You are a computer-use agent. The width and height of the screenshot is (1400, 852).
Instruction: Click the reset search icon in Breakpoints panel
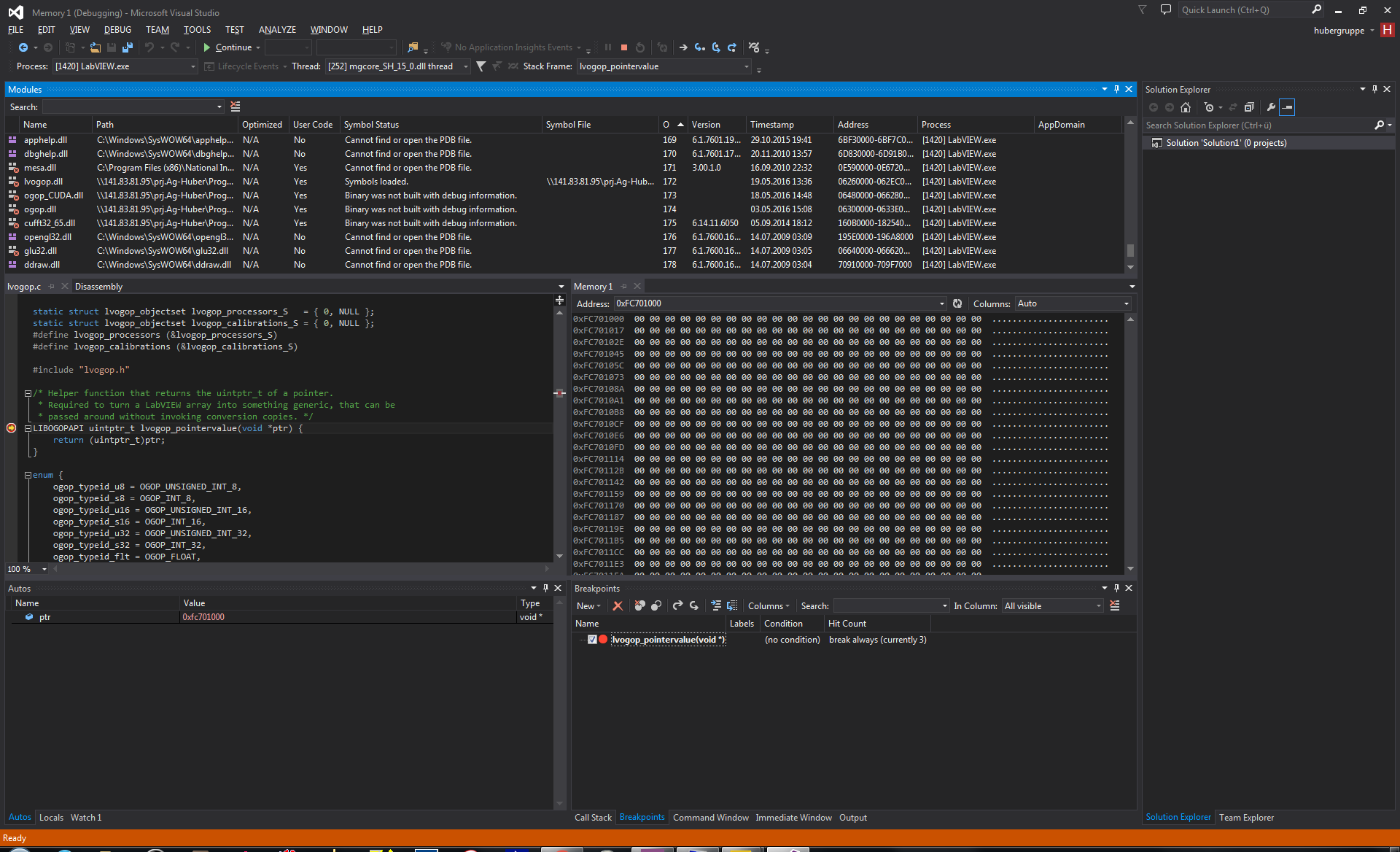click(x=1115, y=606)
